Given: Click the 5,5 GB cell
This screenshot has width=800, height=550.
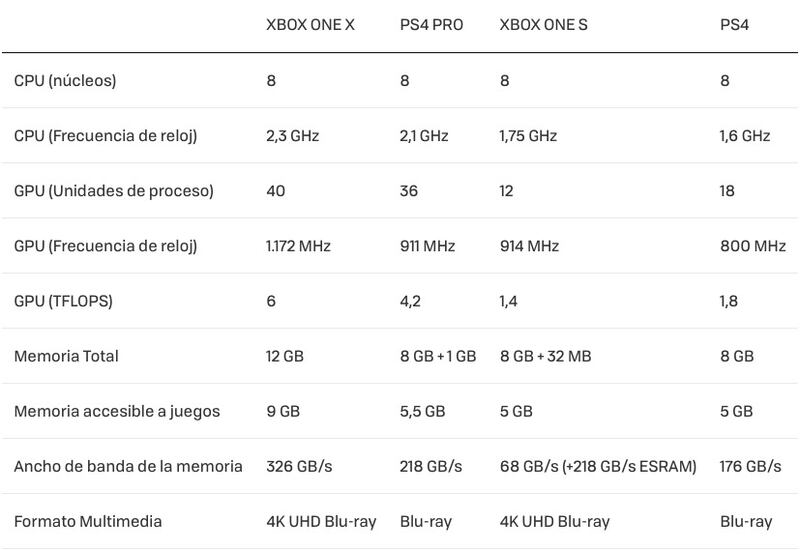Looking at the screenshot, I should coord(422,411).
